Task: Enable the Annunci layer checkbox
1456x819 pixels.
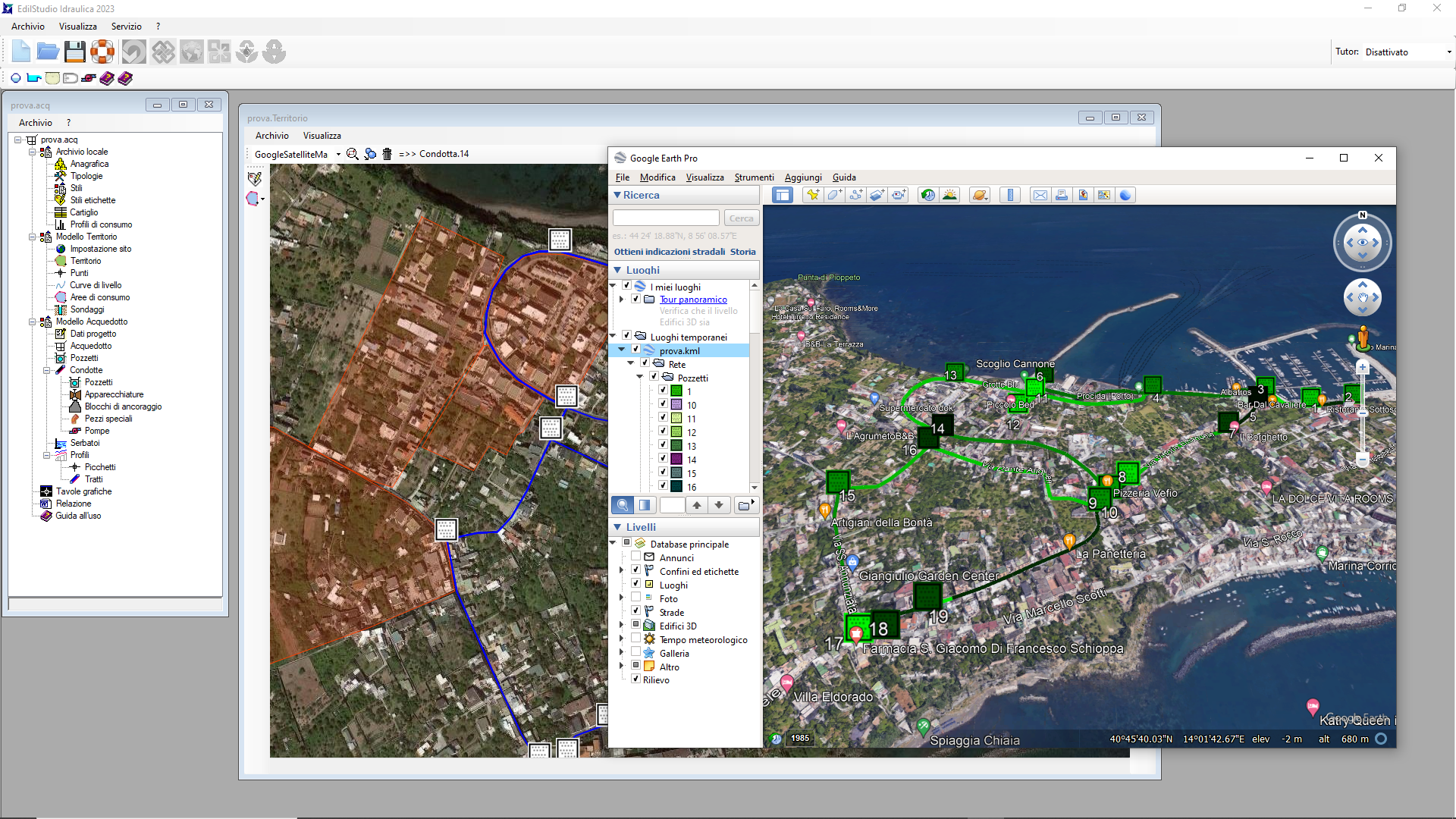Action: 635,557
